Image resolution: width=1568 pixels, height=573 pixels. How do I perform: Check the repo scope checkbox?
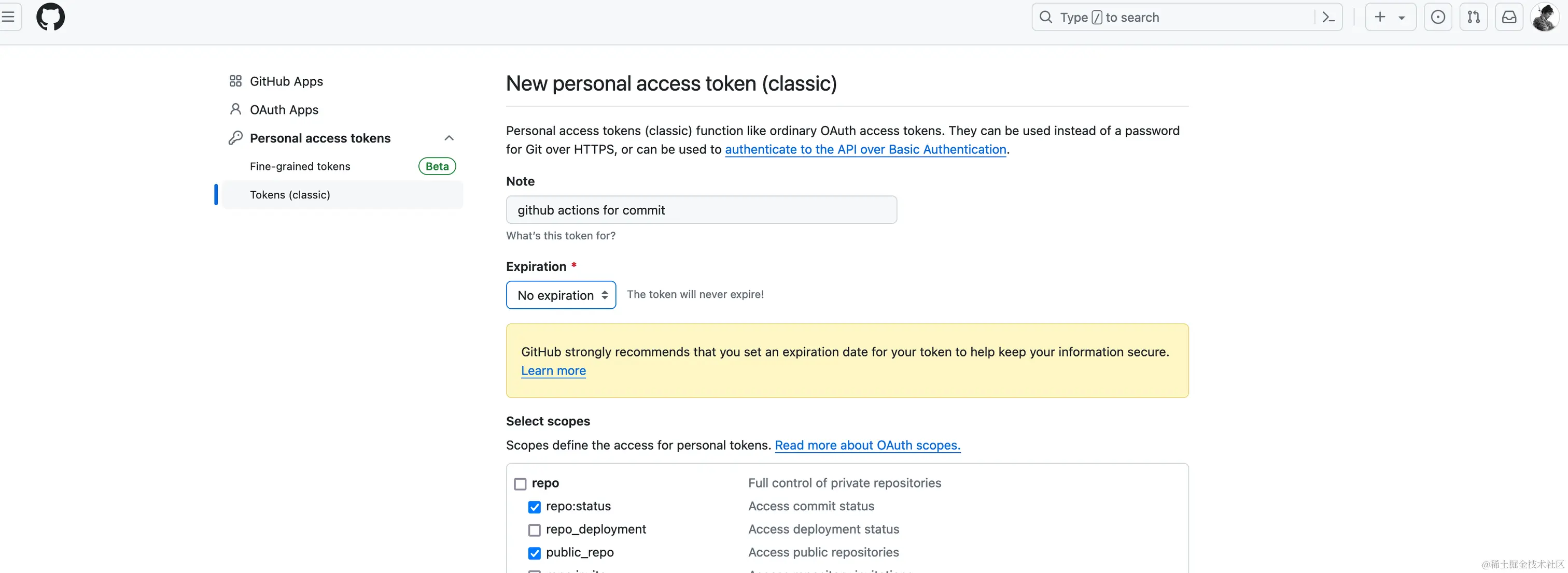tap(520, 483)
